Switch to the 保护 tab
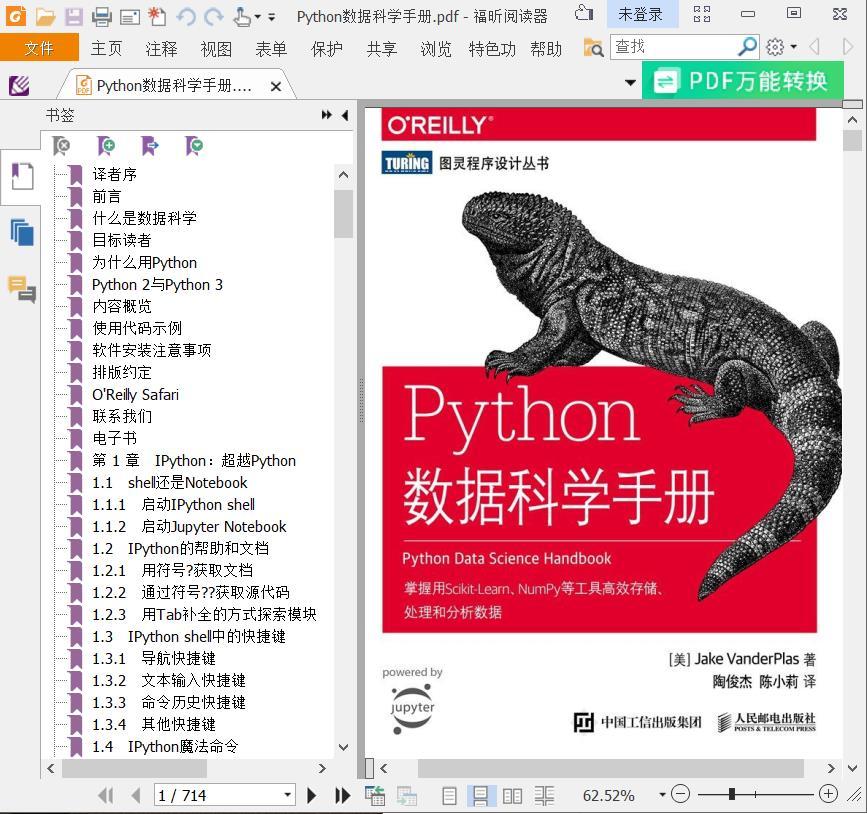867x814 pixels. coord(327,49)
